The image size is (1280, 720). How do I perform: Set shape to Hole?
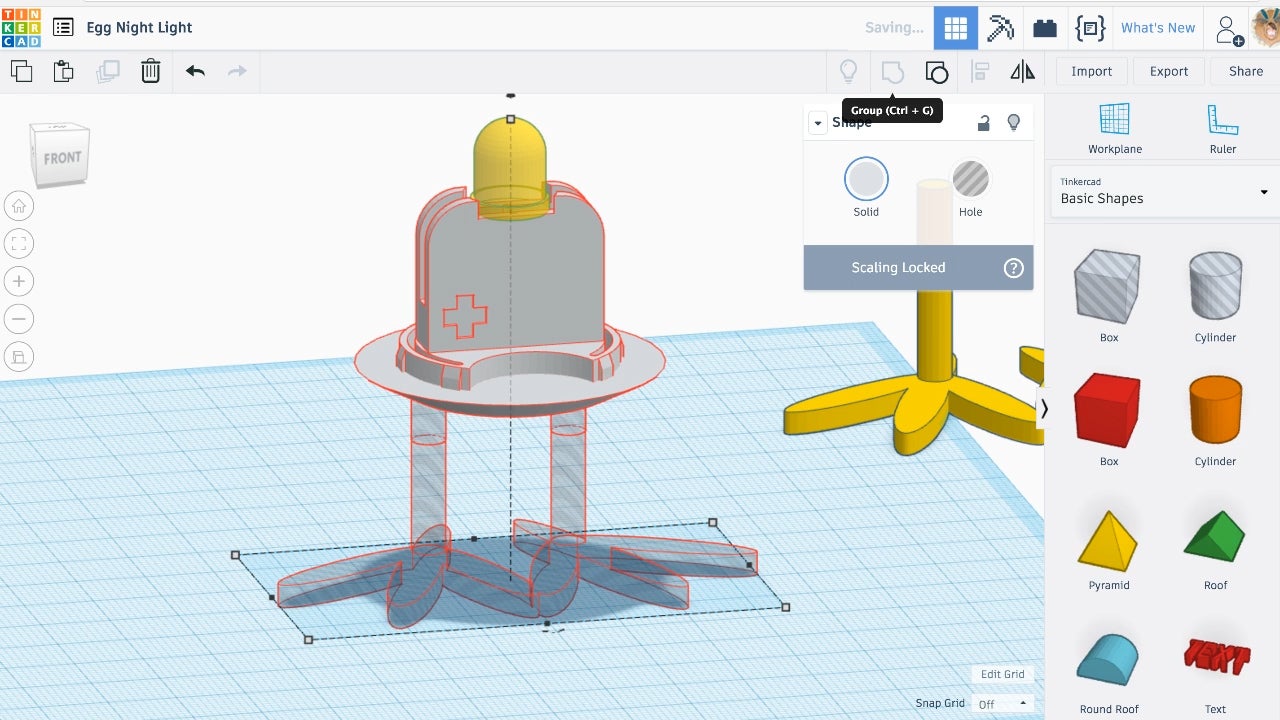pos(970,180)
